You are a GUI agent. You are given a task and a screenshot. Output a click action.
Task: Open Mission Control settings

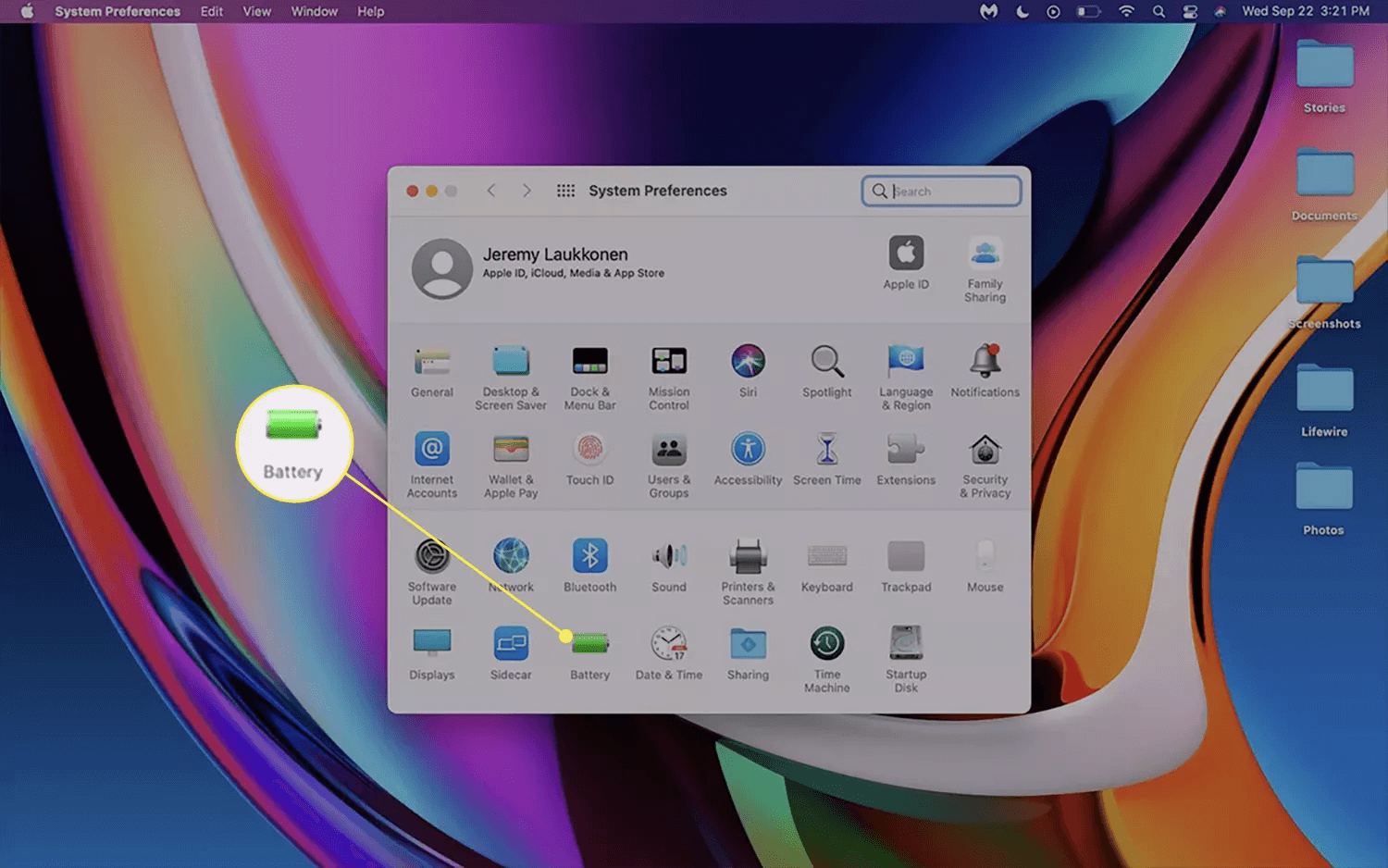coord(669,378)
